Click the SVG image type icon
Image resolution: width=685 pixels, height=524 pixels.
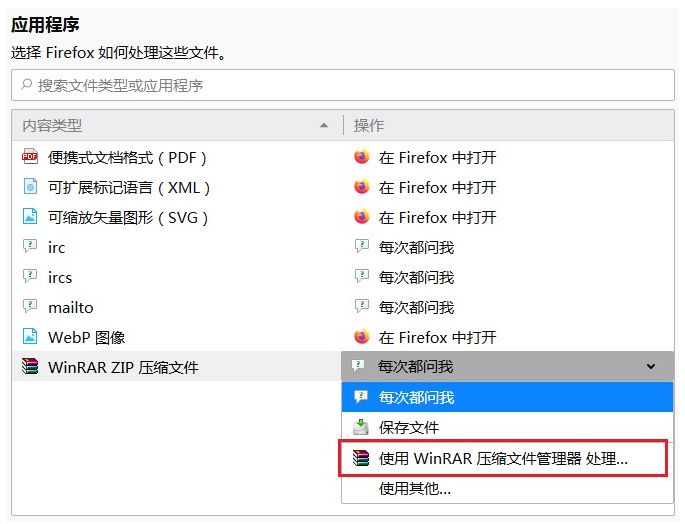tap(30, 217)
